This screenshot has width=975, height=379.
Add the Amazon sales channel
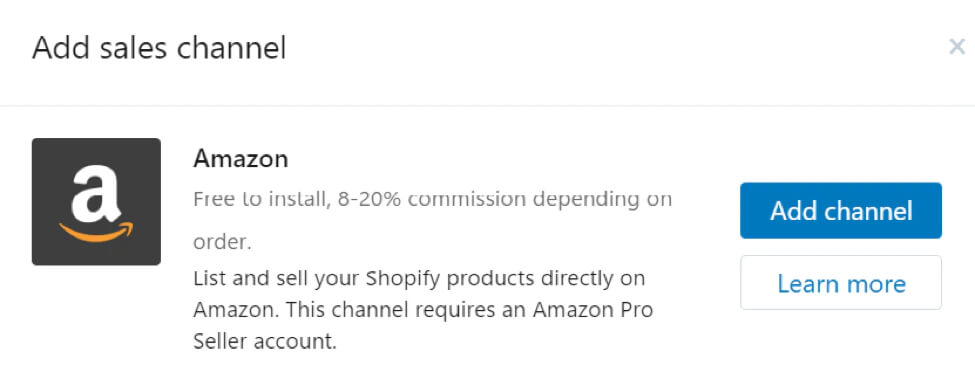click(841, 211)
